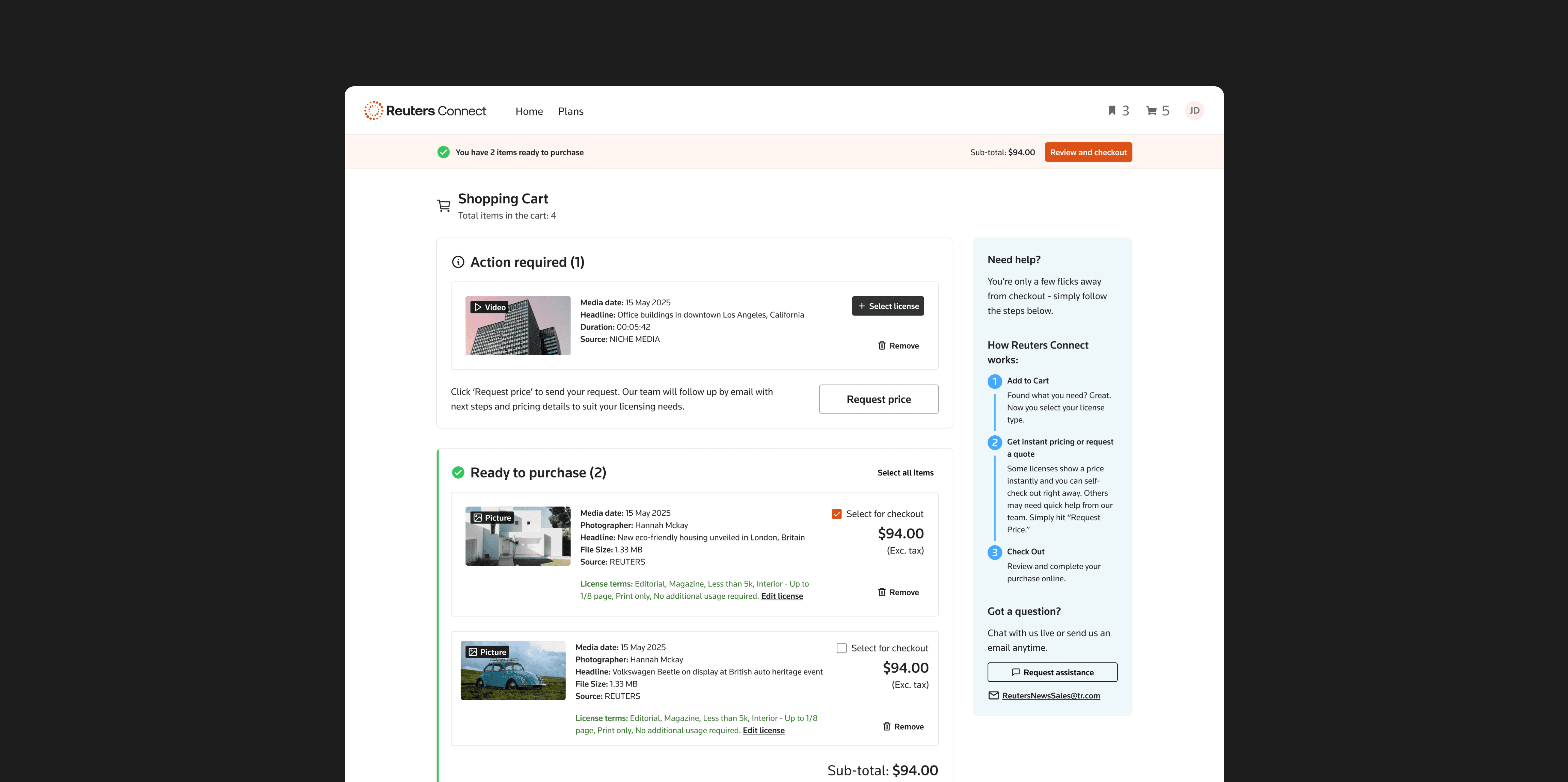Open the bookmarks icon showing 3
Image resolution: width=1568 pixels, height=782 pixels.
[x=1118, y=111]
